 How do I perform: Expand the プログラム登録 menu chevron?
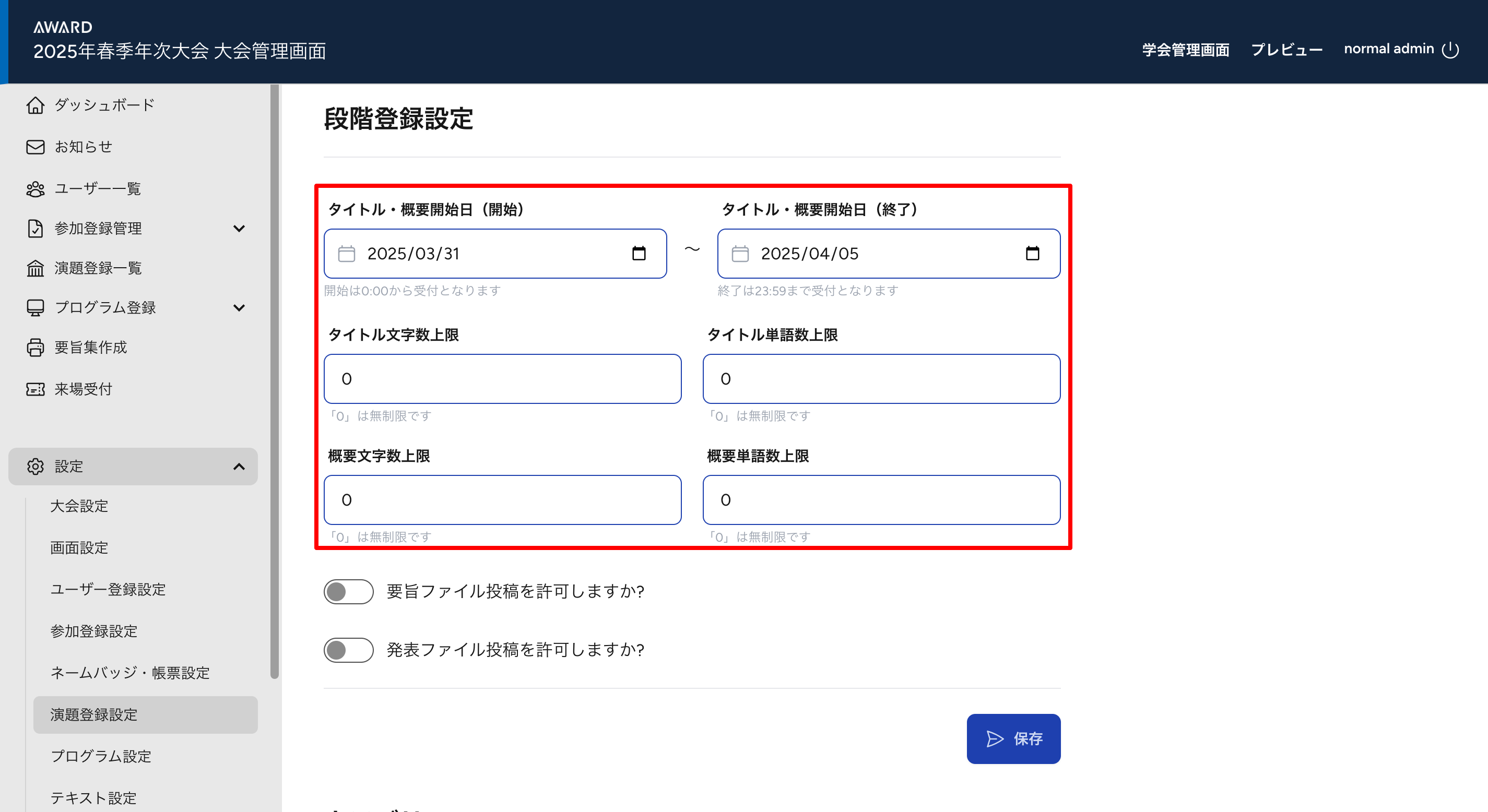[239, 308]
